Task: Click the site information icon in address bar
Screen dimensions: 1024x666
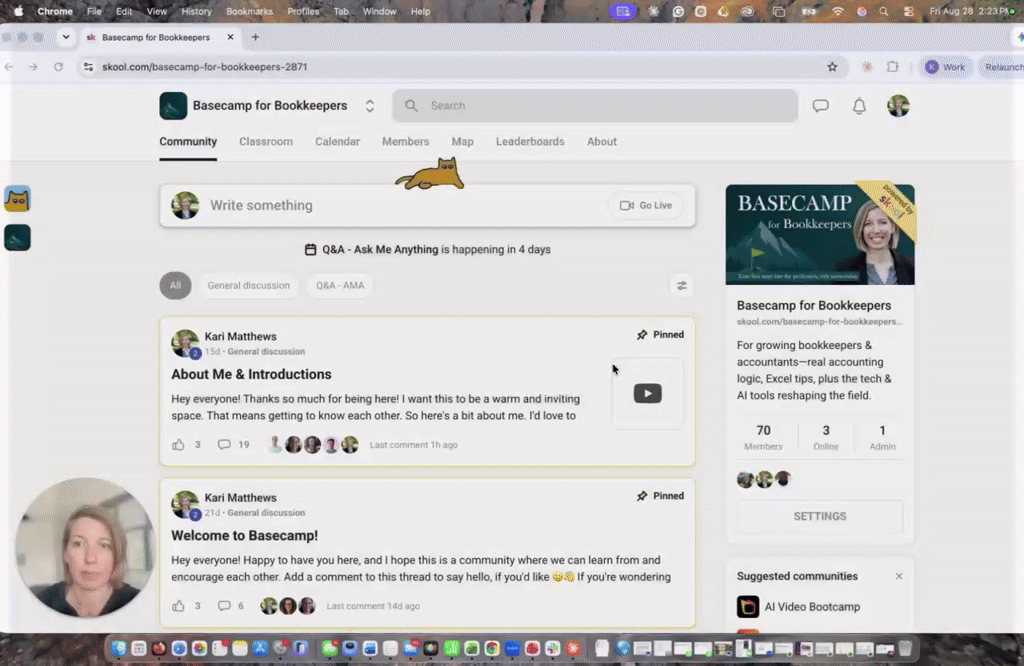Action: 88,67
